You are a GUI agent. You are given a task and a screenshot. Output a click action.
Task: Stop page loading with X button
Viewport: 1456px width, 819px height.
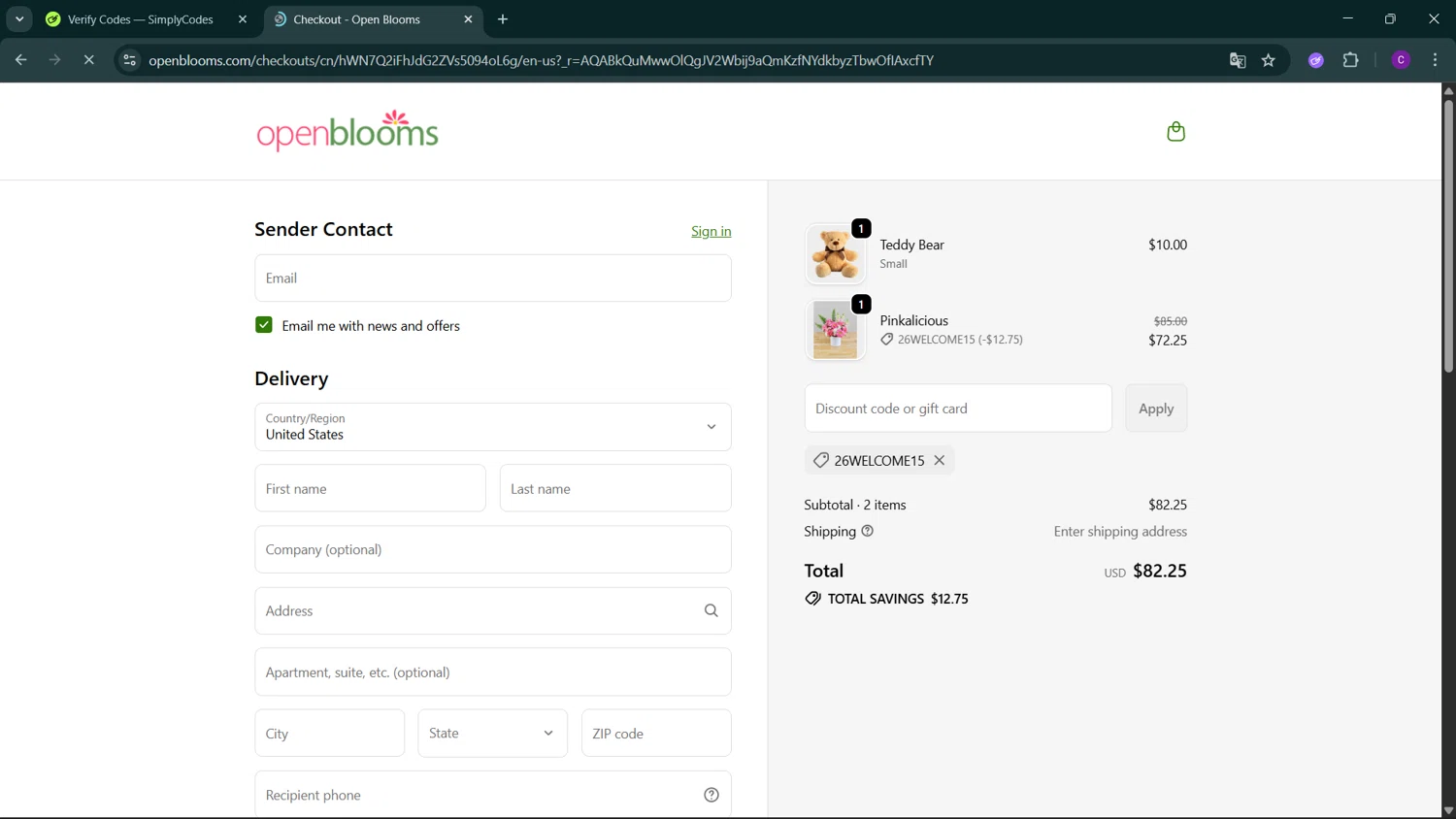[88, 60]
